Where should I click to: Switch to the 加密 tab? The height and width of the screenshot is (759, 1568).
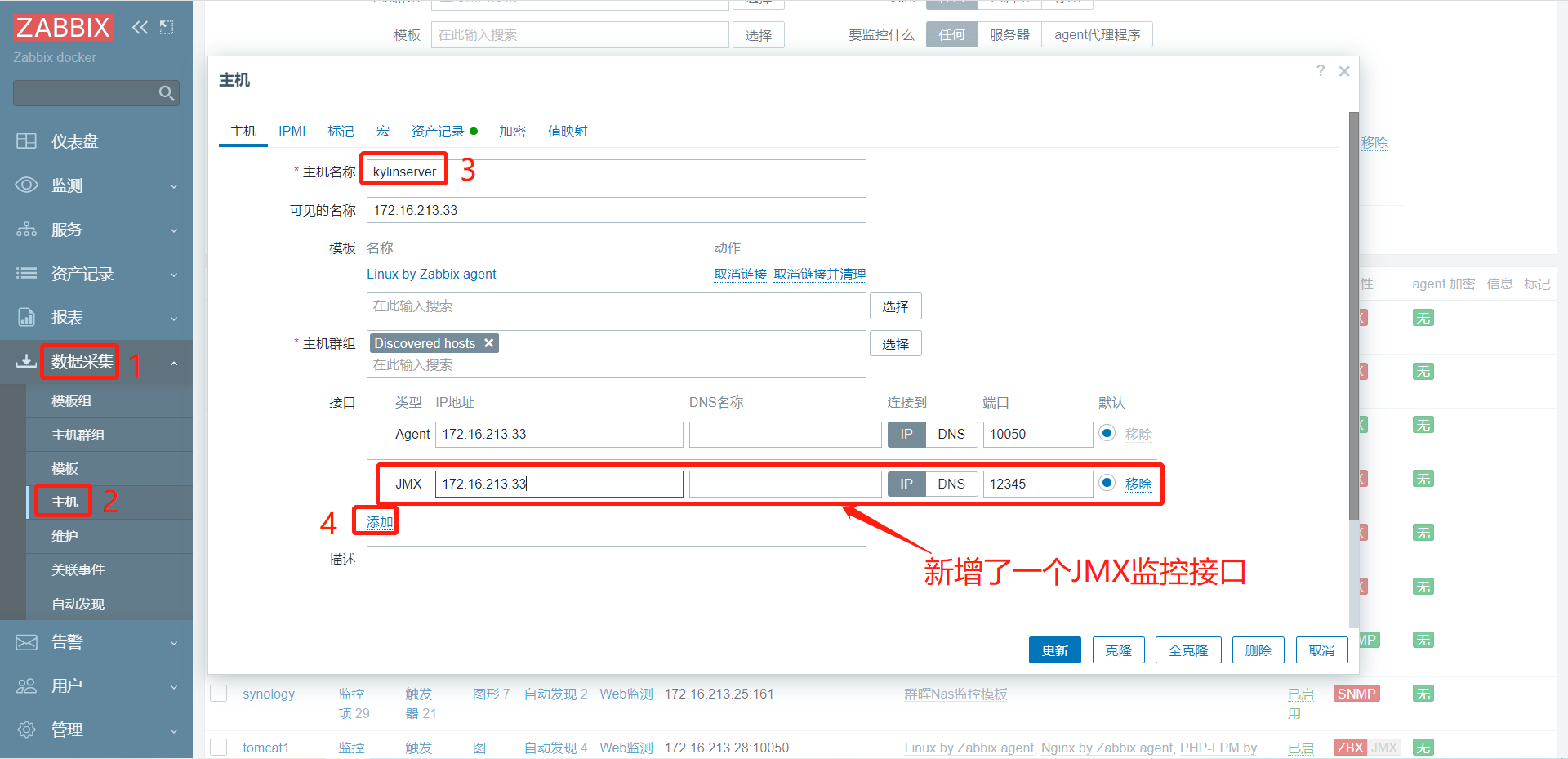[512, 132]
